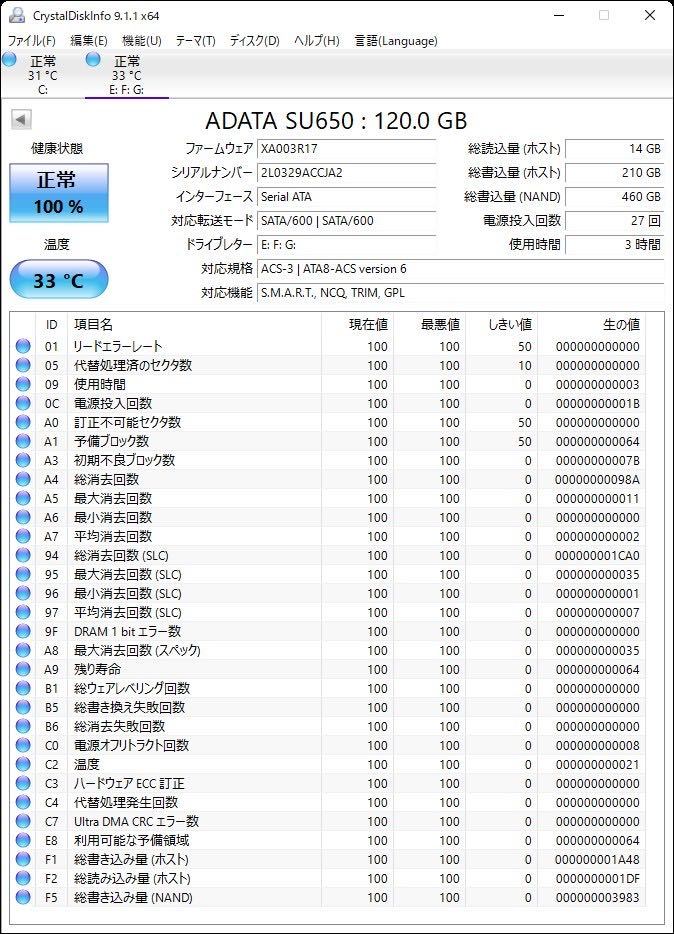Viewport: 674px width, 934px height.
Task: Click the features field S.M.A.R.T., NCQ, TRIM, GPL
Action: pos(461,292)
